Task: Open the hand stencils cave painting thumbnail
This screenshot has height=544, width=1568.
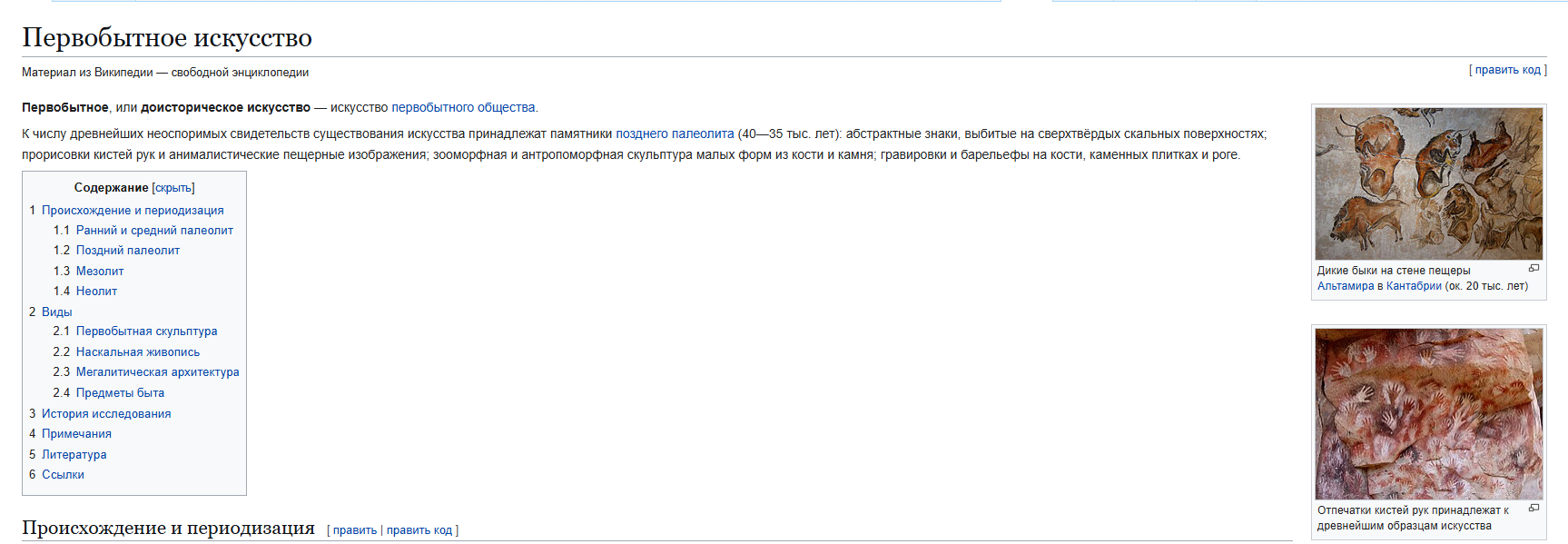Action: (x=1428, y=413)
